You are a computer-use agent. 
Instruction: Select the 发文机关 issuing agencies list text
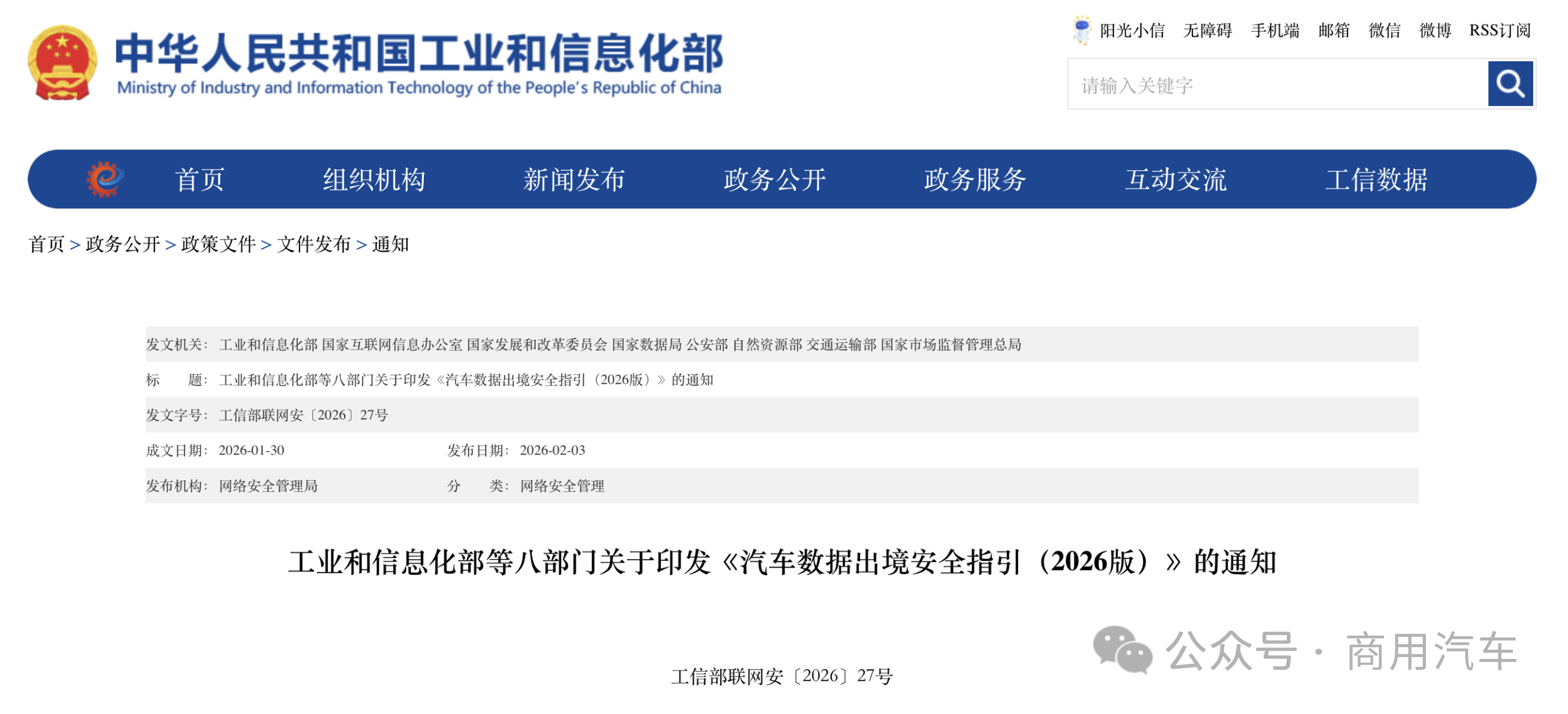(620, 344)
